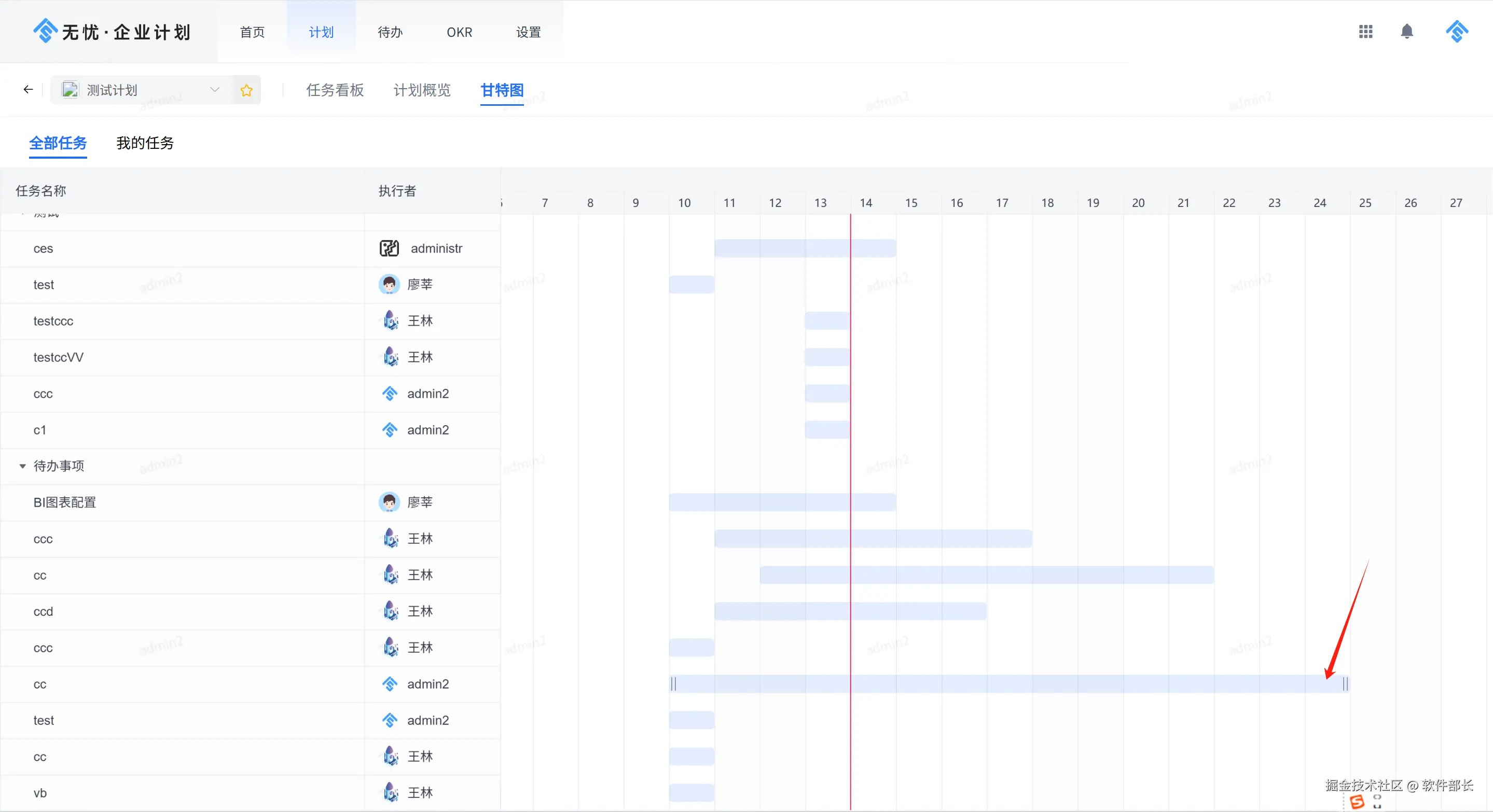Open OKR in top navigation

point(459,33)
